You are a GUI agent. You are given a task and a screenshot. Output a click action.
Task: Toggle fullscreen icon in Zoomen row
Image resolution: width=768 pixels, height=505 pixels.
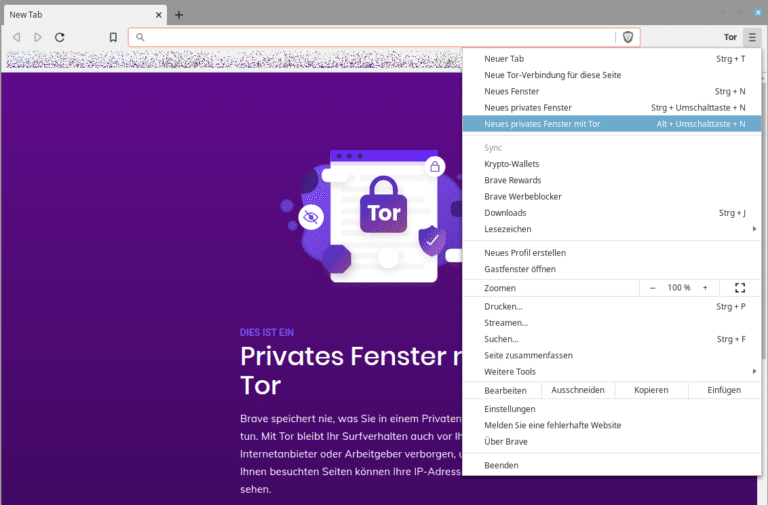click(x=740, y=288)
